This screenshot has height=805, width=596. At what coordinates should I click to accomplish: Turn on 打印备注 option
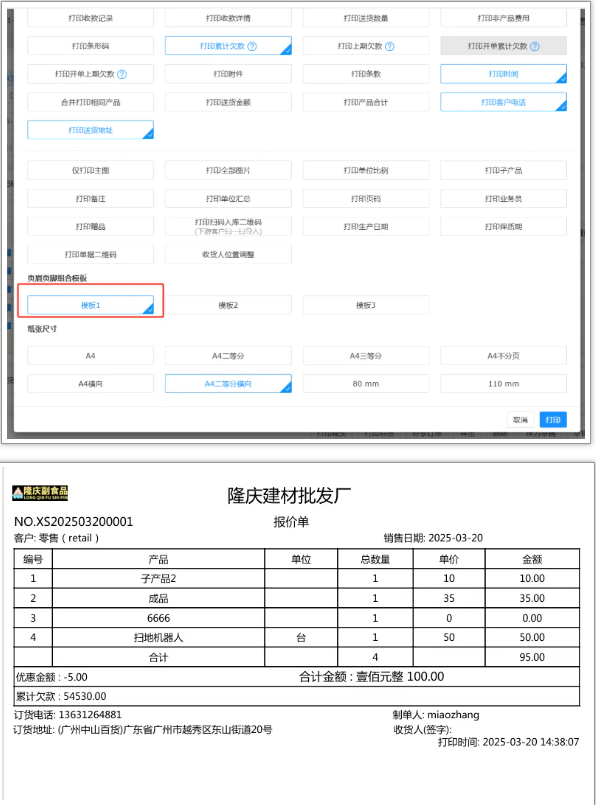(x=90, y=199)
